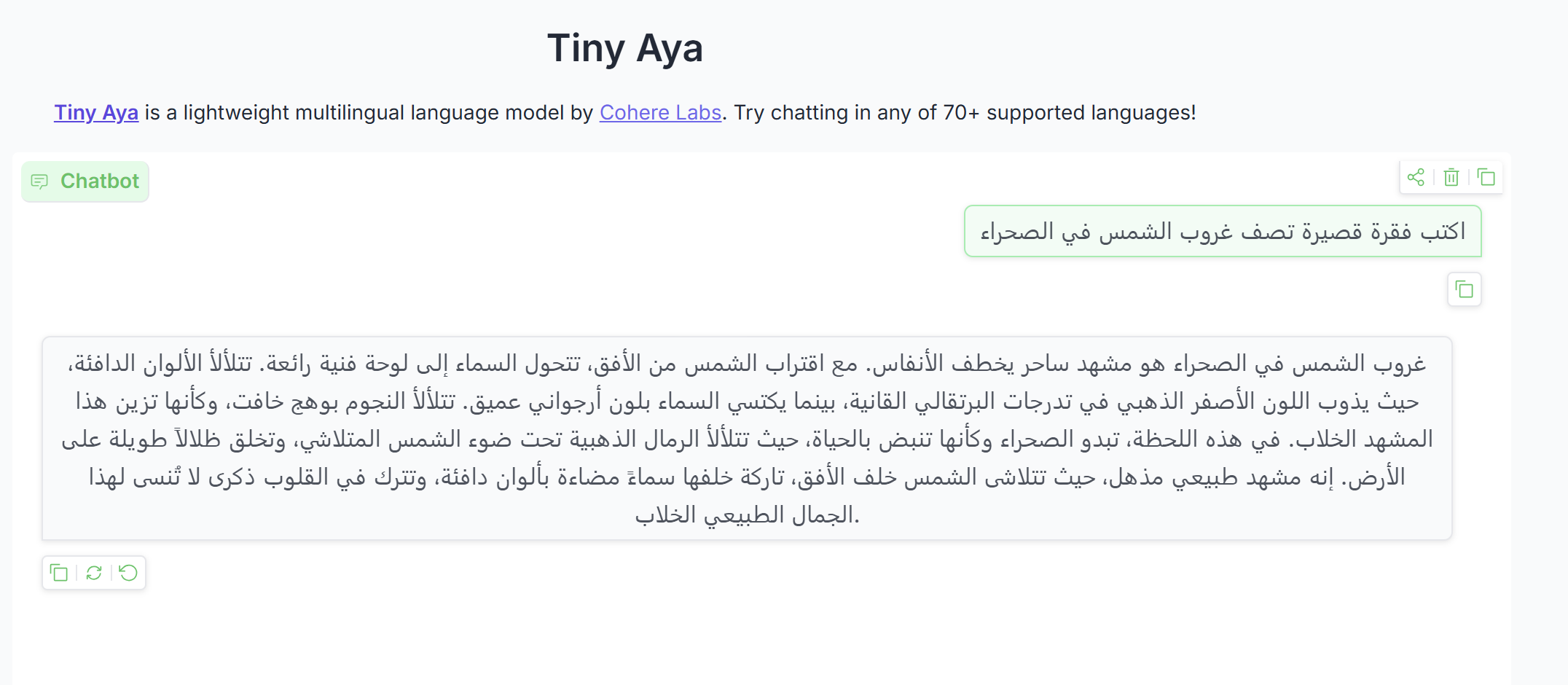This screenshot has height=685, width=1568.
Task: Select the green user message bubble
Action: pos(1222,232)
